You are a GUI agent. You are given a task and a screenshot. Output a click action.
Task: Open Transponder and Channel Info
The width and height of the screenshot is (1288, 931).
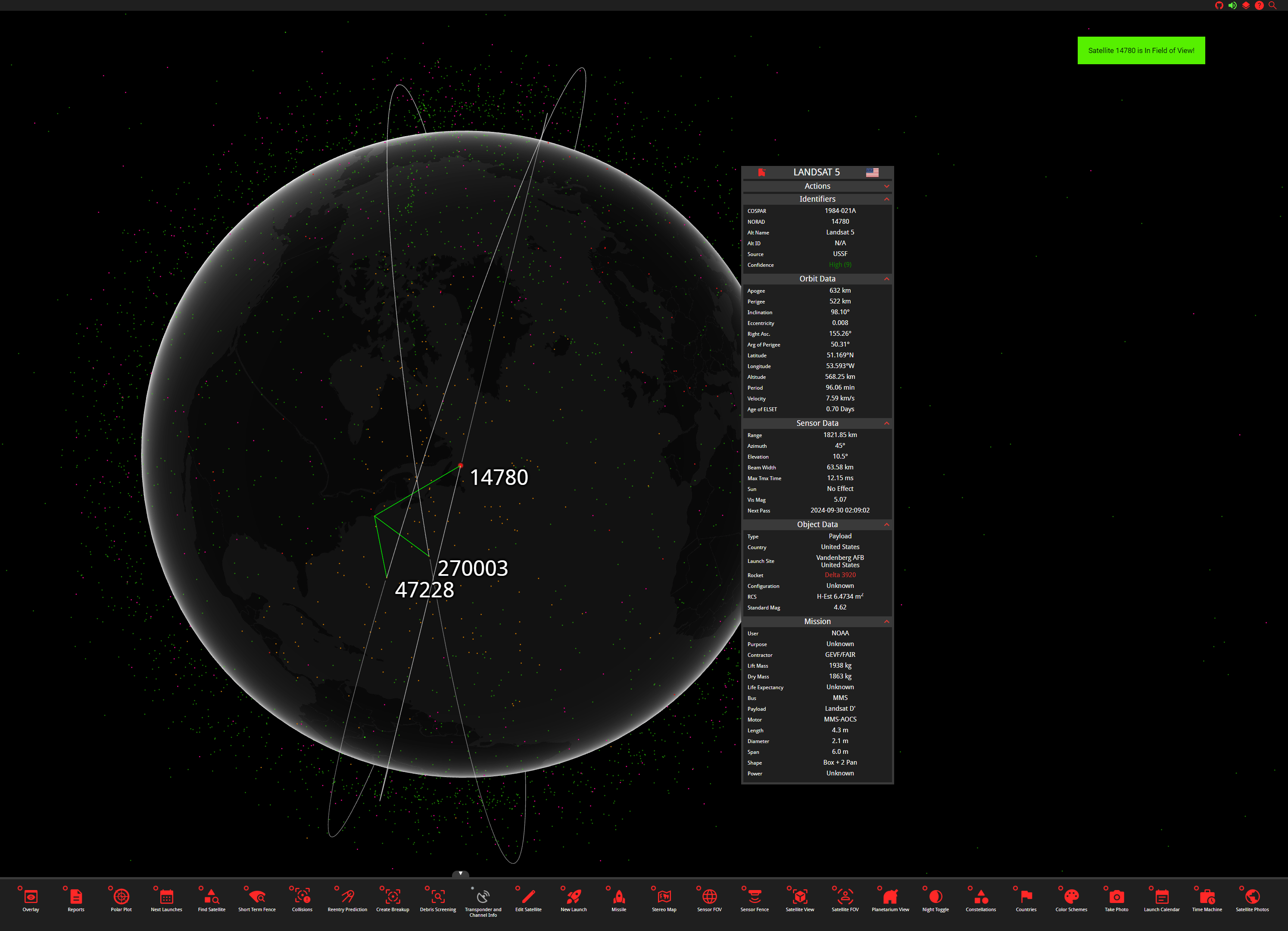[x=483, y=902]
